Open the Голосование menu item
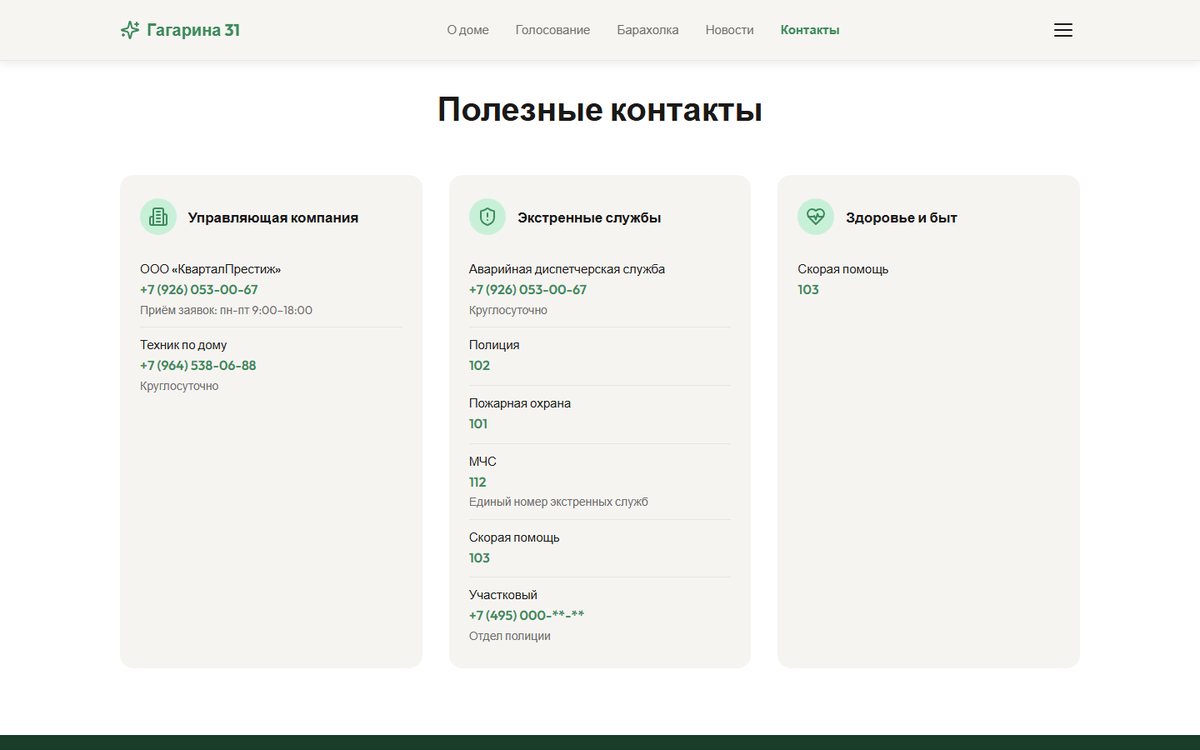The height and width of the screenshot is (750, 1200). [x=553, y=30]
